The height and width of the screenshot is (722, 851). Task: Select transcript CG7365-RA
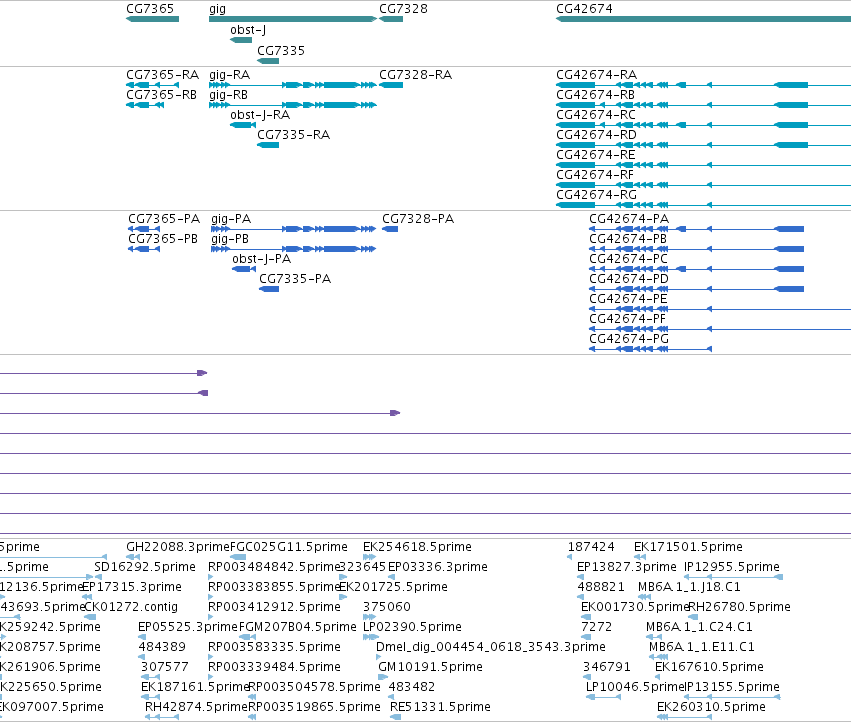153,85
